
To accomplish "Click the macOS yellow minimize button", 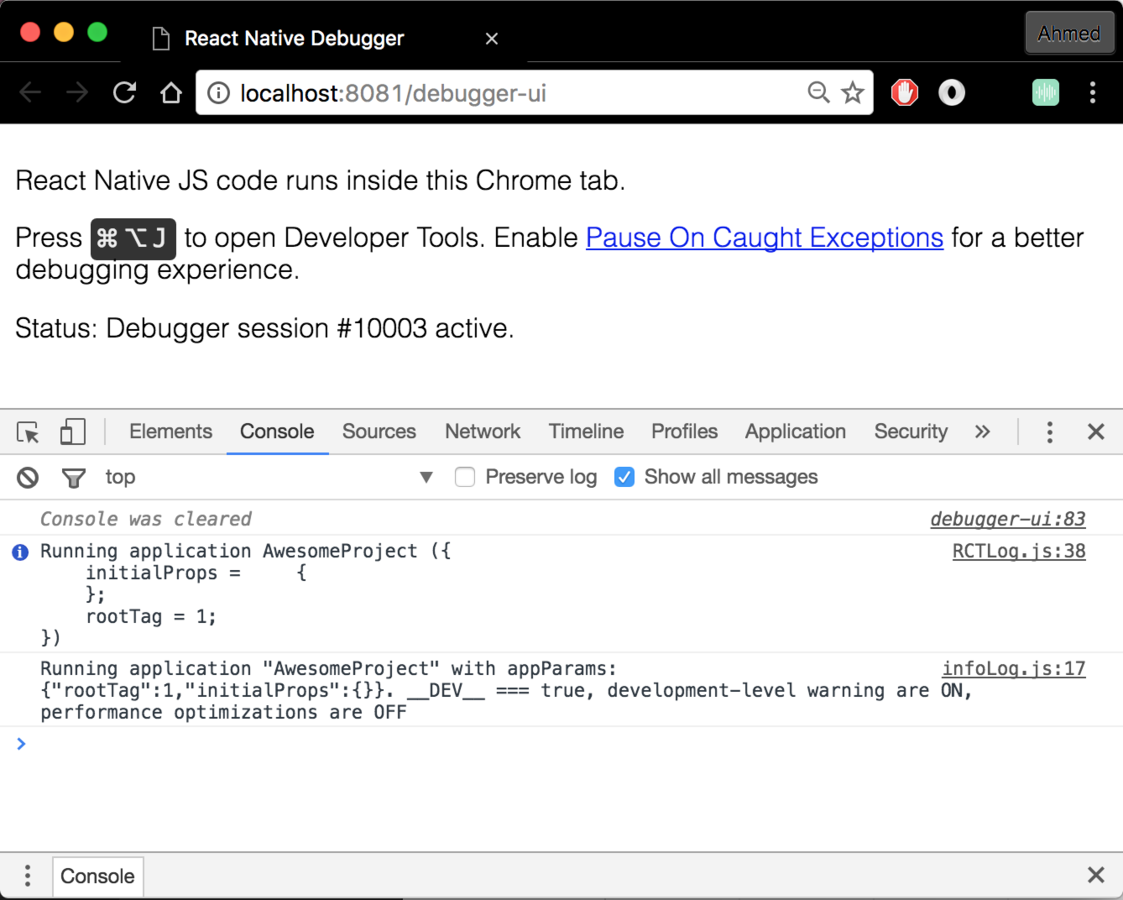I will (x=64, y=33).
